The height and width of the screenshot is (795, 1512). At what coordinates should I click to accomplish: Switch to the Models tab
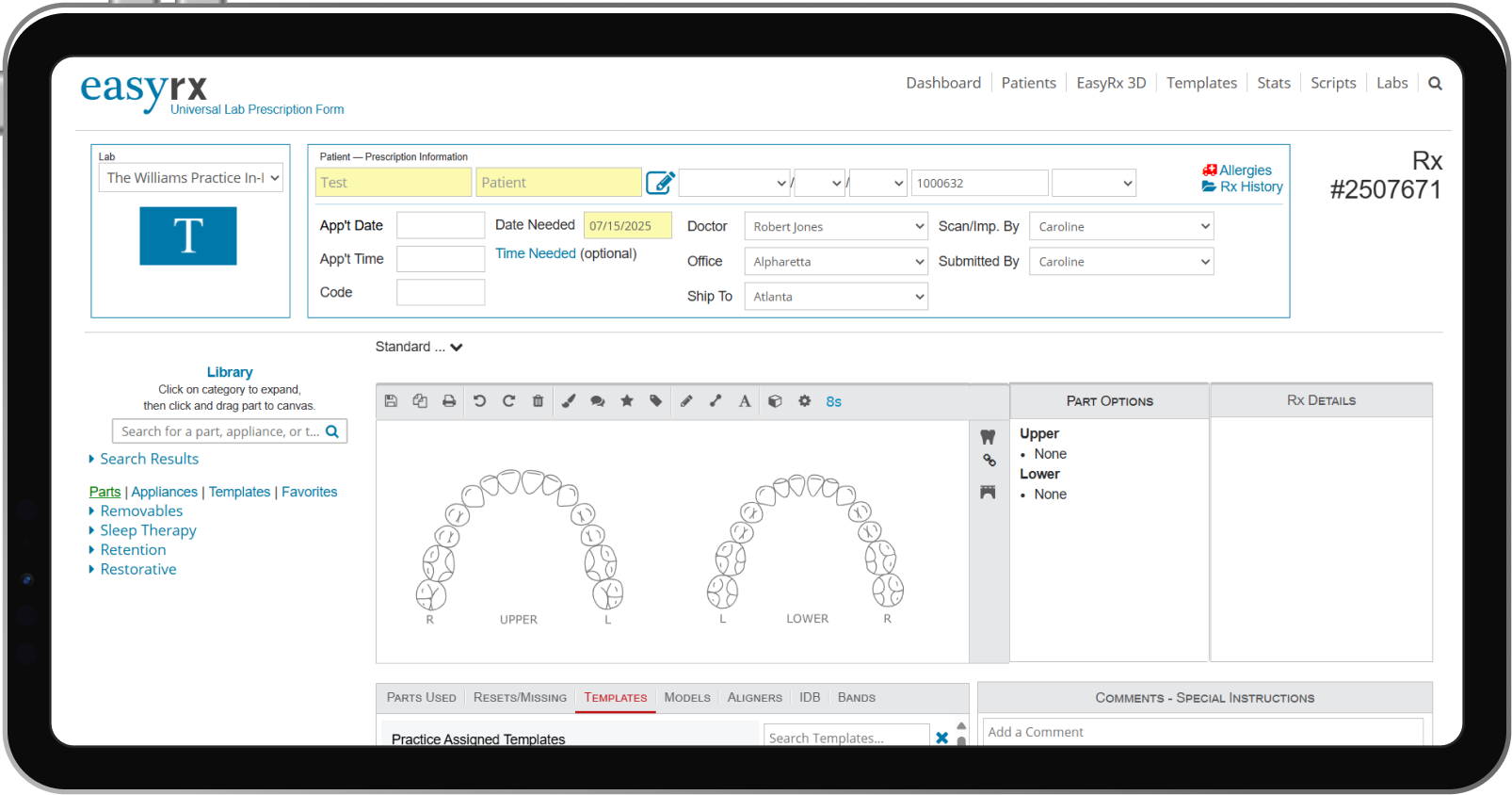pyautogui.click(x=687, y=698)
